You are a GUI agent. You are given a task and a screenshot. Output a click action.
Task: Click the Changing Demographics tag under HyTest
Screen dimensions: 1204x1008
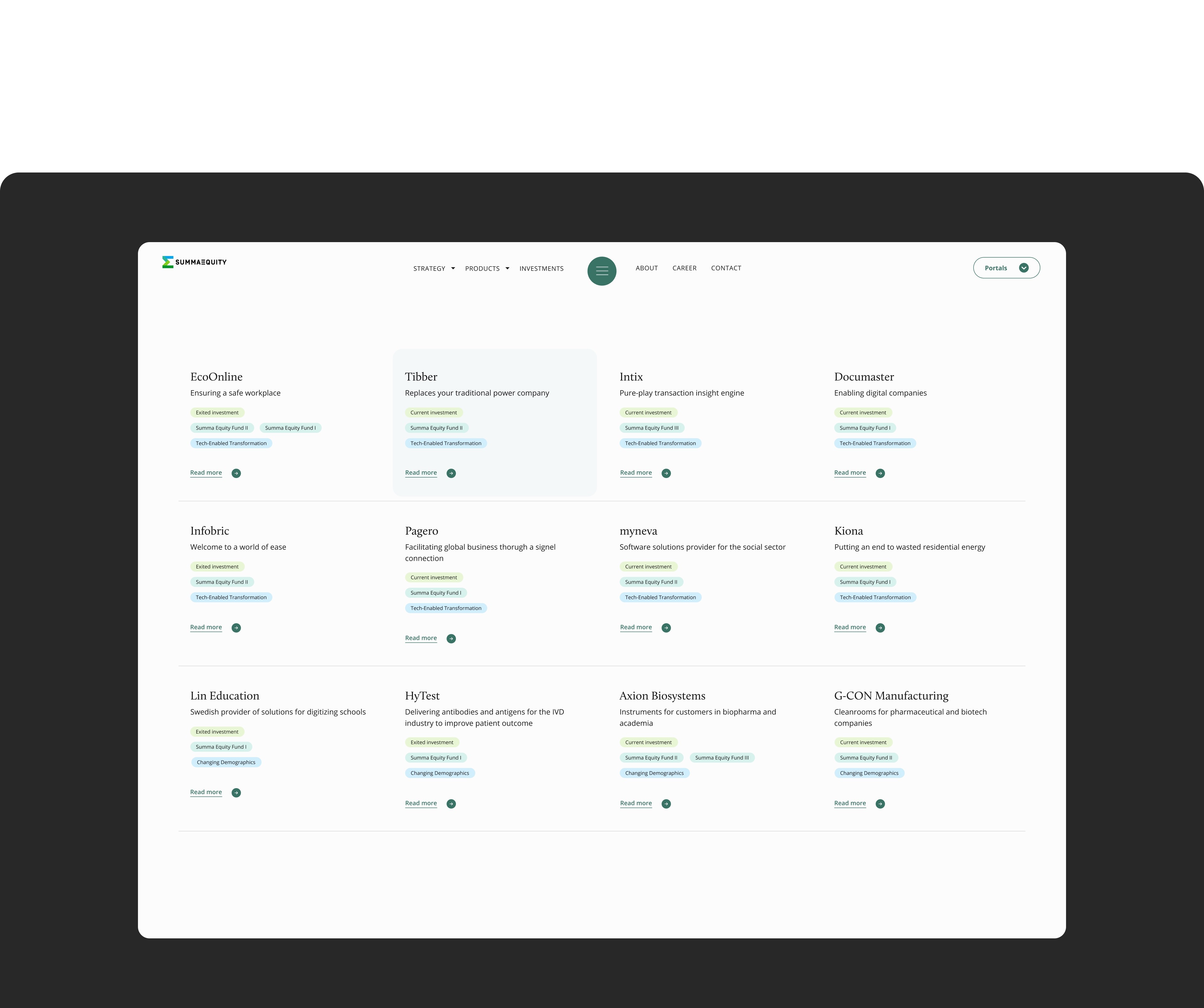coord(440,773)
